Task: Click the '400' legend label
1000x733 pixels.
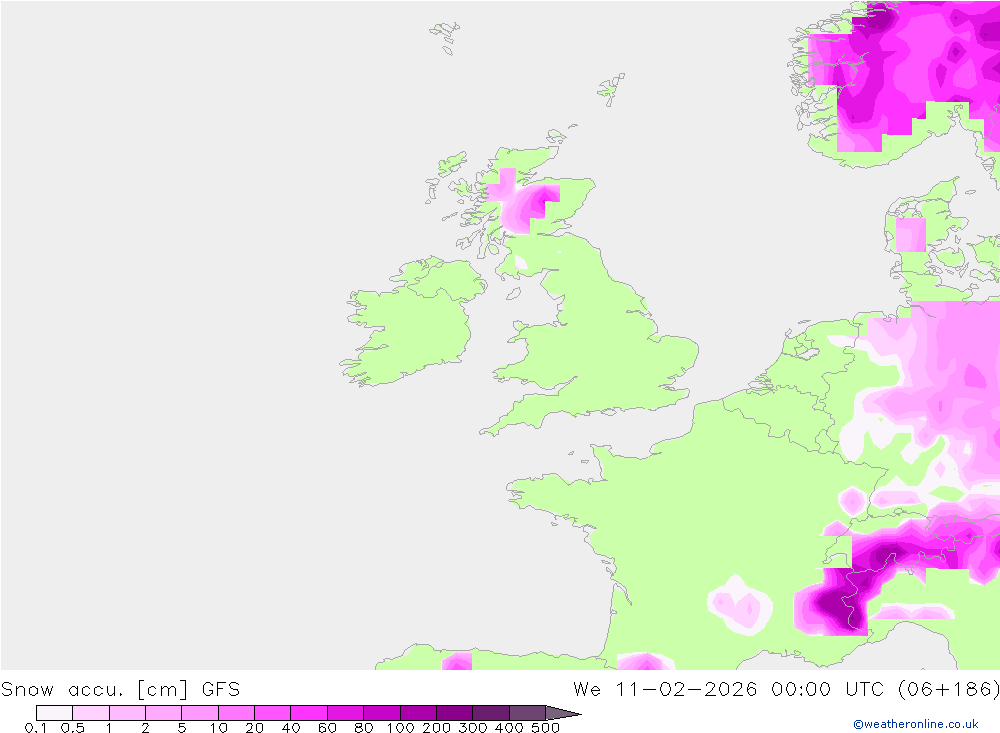Action: [509, 727]
